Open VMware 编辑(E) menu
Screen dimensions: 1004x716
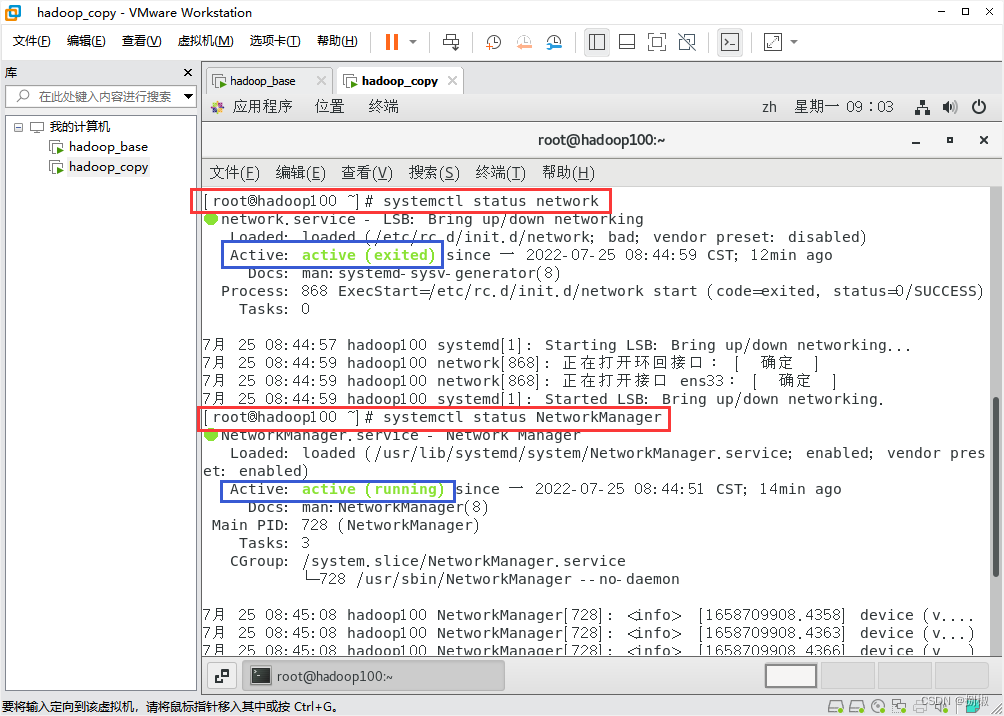click(86, 41)
